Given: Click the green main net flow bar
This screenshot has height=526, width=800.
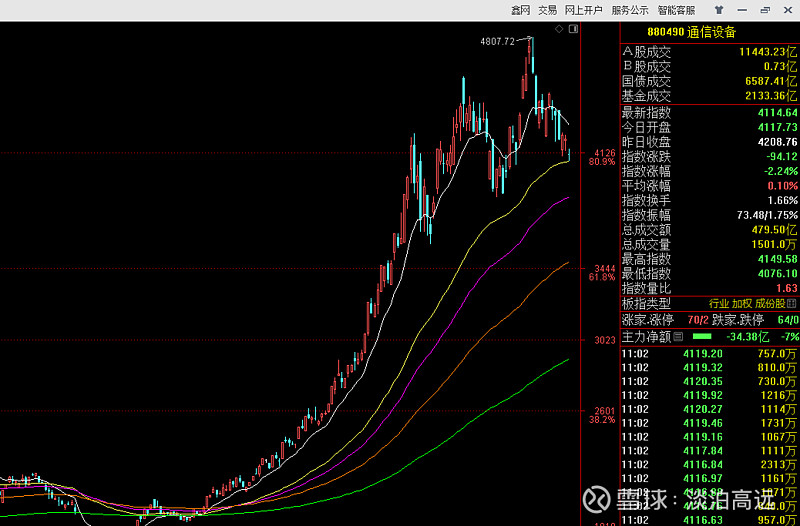Looking at the screenshot, I should [x=702, y=337].
